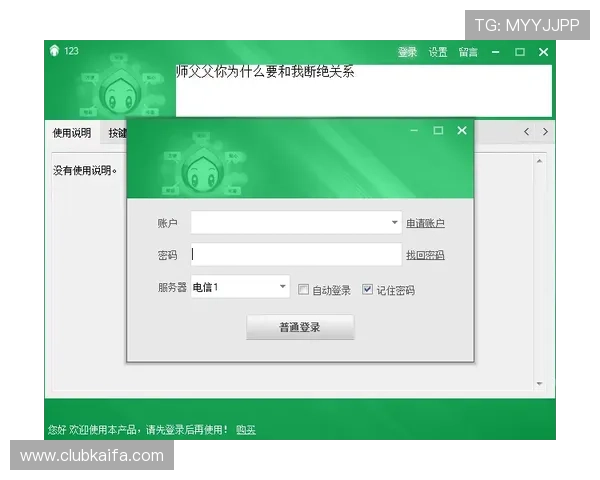The width and height of the screenshot is (600, 480).
Task: Click the 购买 link in status bar
Action: pos(246,430)
